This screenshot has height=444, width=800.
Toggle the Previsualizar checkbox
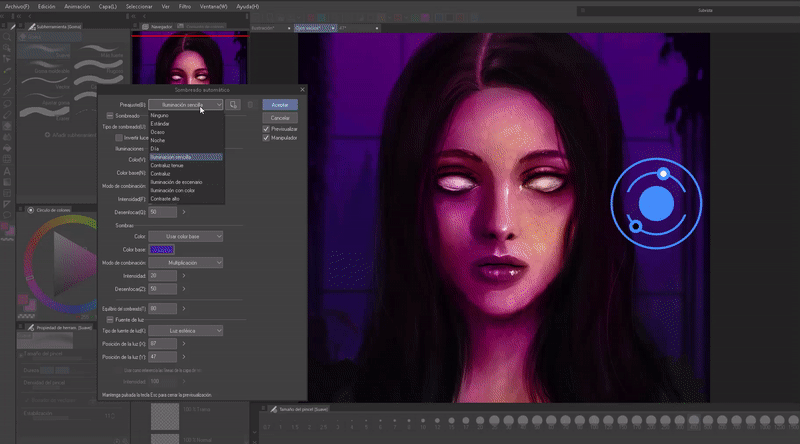(266, 129)
